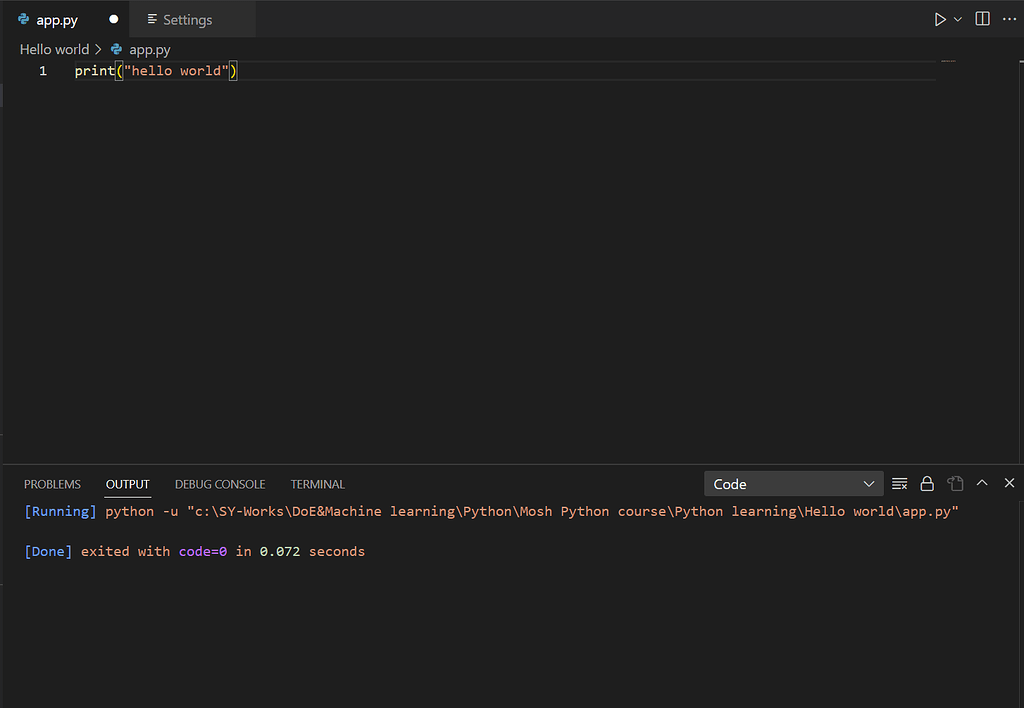The width and height of the screenshot is (1024, 708).
Task: Click the Settings gear tab icon
Action: click(154, 18)
